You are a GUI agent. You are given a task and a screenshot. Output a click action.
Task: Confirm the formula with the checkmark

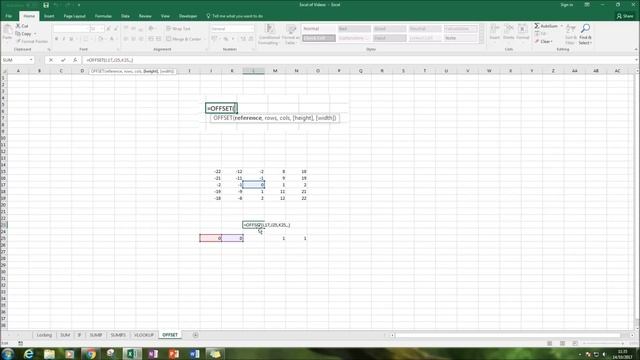tap(63, 60)
